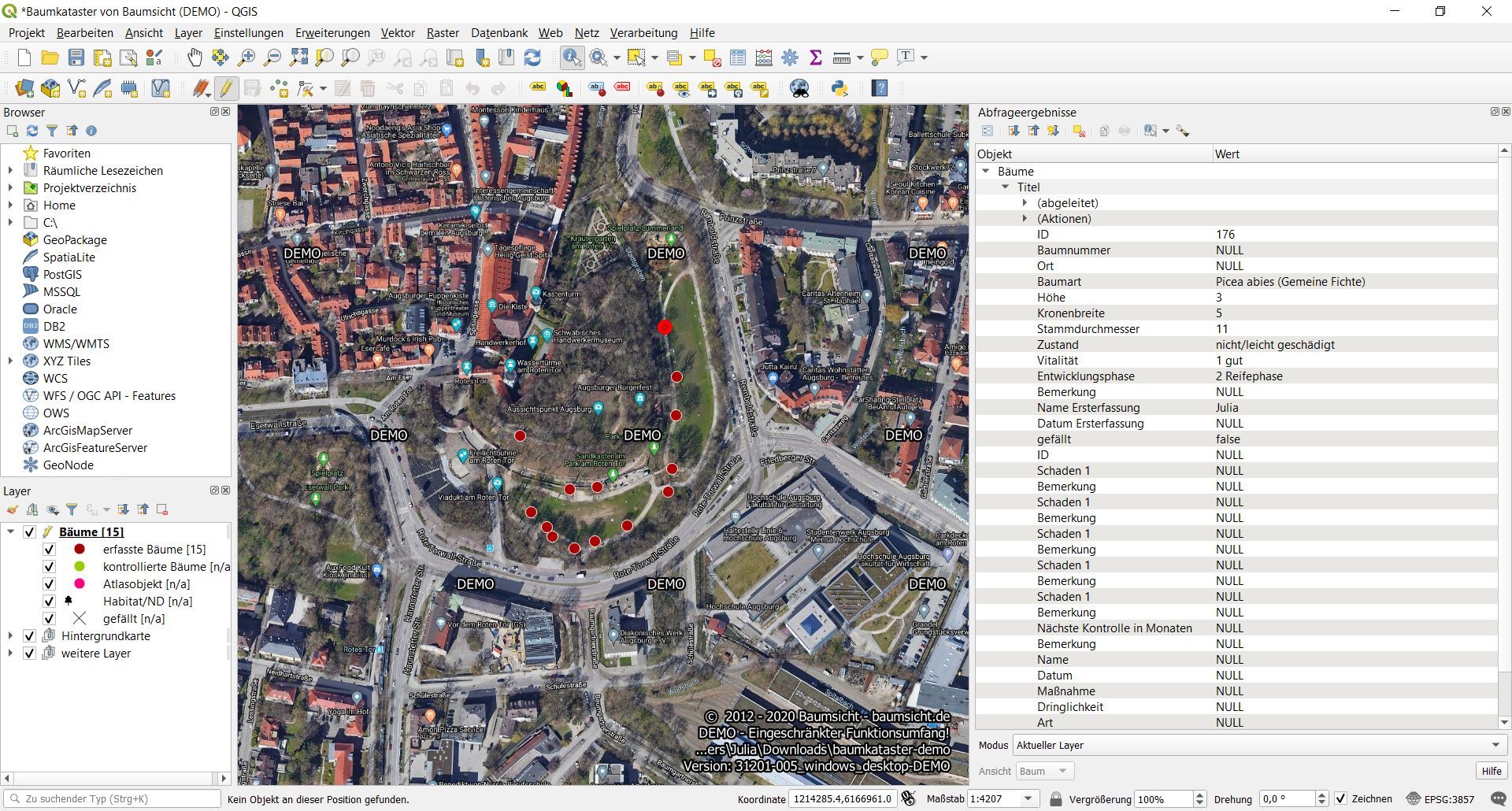Image resolution: width=1512 pixels, height=811 pixels.
Task: Open the Data Source Manager icon
Action: point(24,88)
